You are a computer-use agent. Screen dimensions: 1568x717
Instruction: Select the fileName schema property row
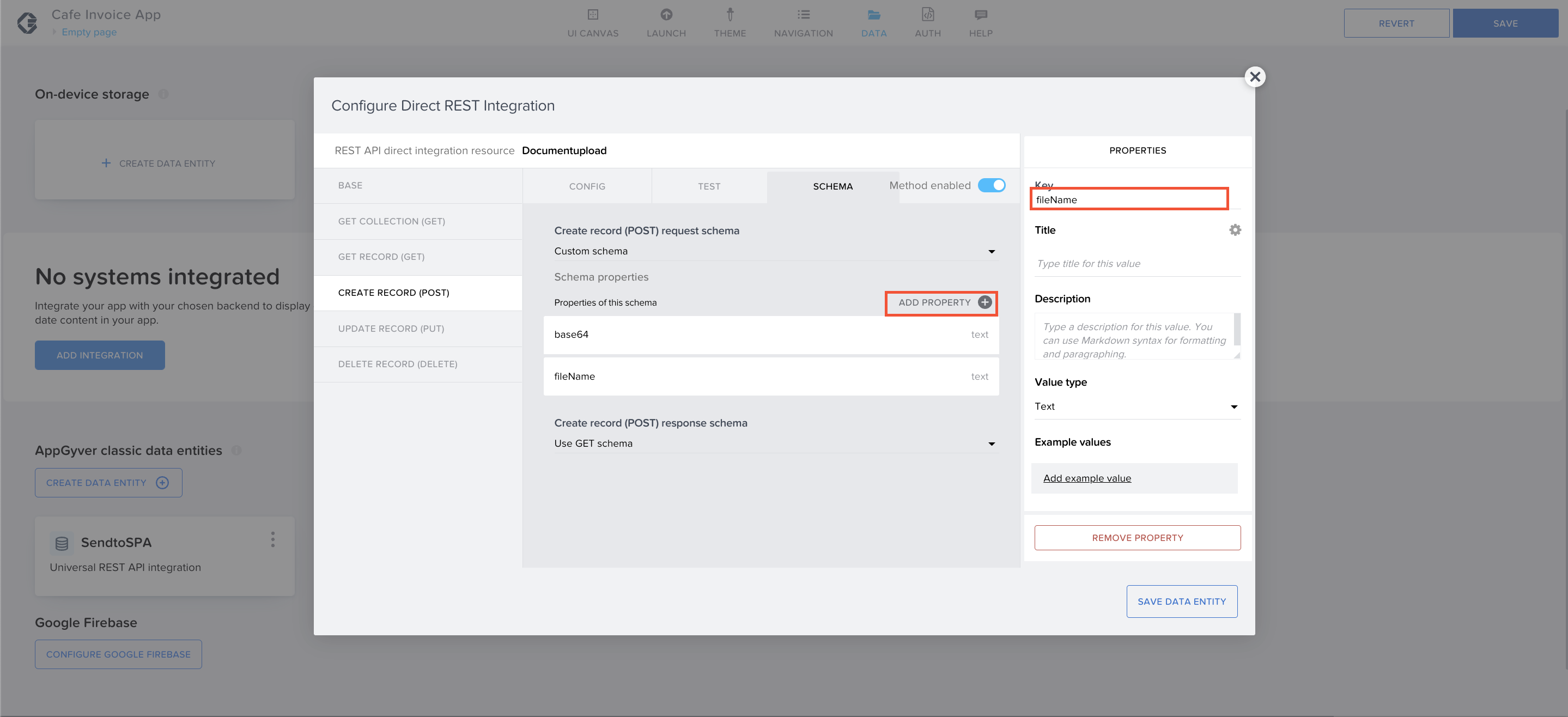770,376
